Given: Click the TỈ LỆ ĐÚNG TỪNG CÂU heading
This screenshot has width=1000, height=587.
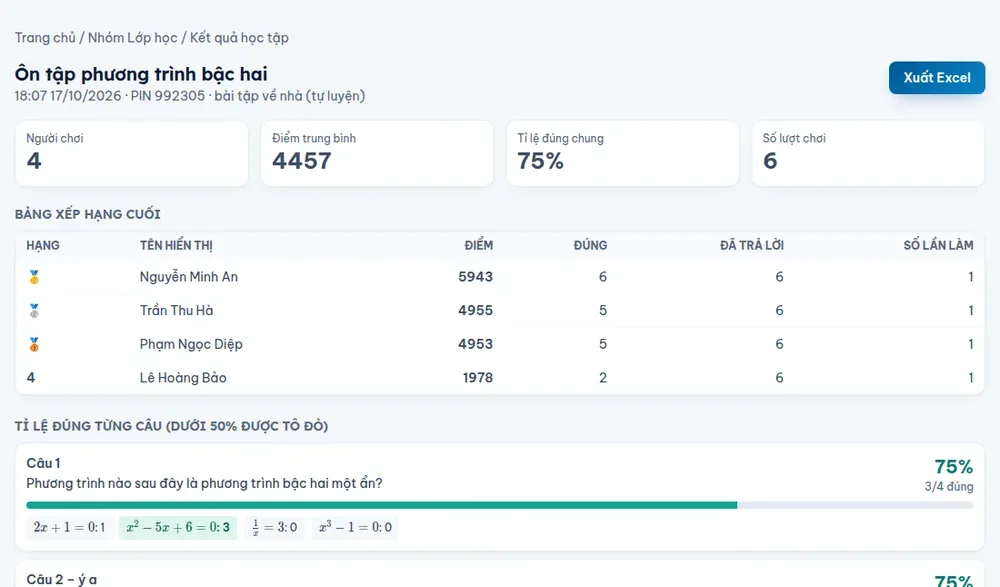Looking at the screenshot, I should (172, 426).
